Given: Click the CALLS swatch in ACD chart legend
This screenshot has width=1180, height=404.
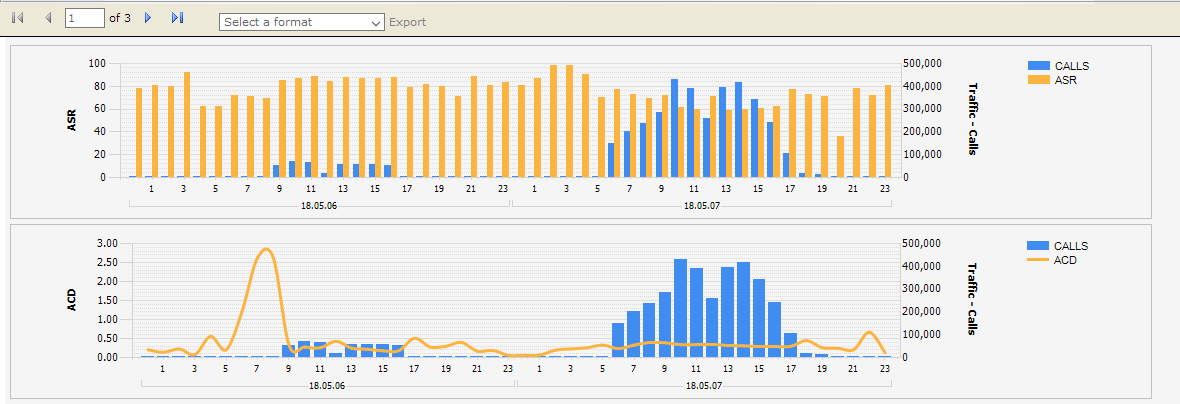Looking at the screenshot, I should (1039, 246).
